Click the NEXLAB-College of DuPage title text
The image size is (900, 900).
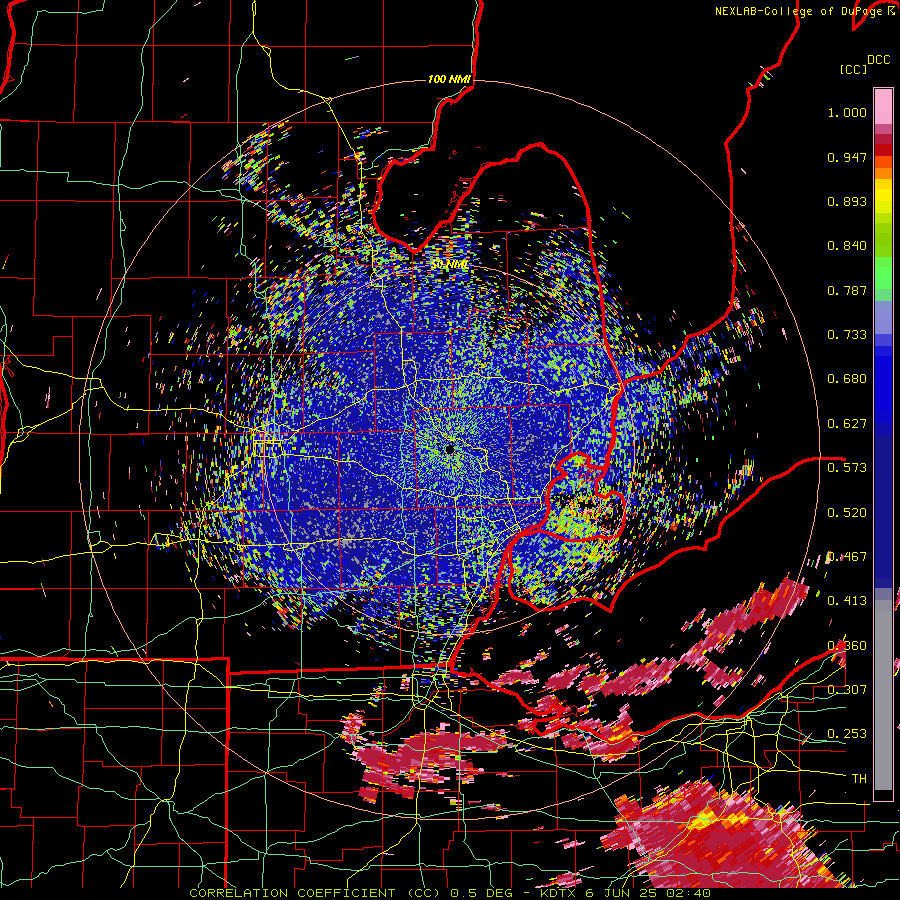pos(798,11)
